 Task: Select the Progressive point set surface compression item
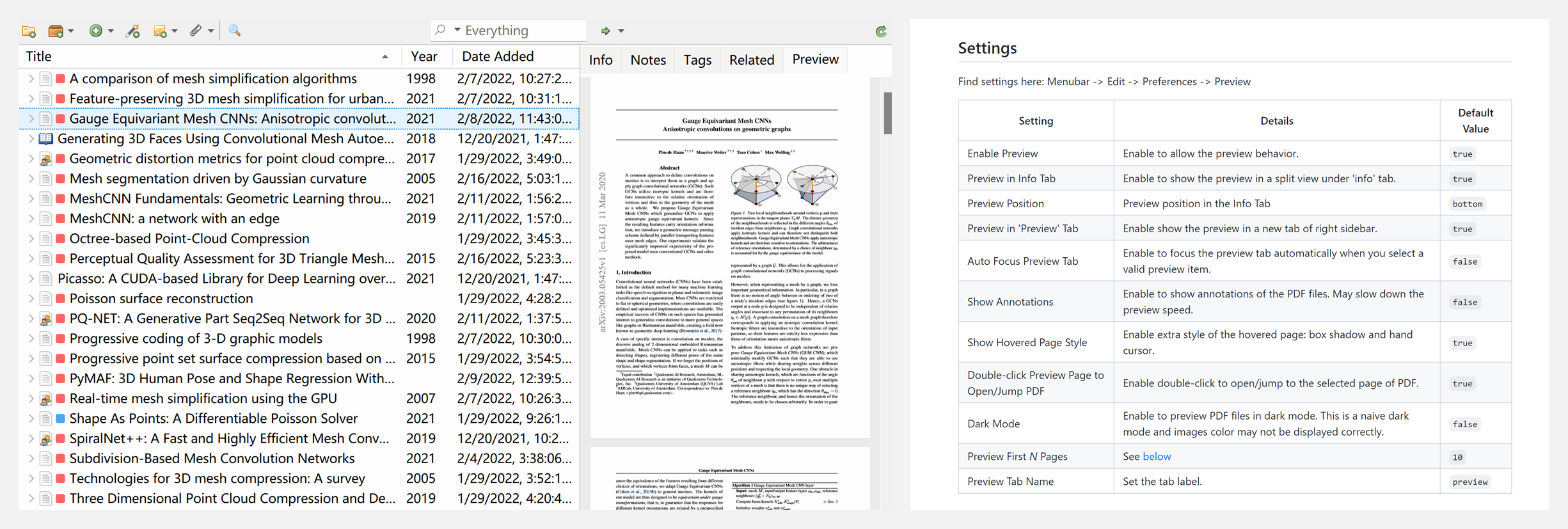click(299, 359)
